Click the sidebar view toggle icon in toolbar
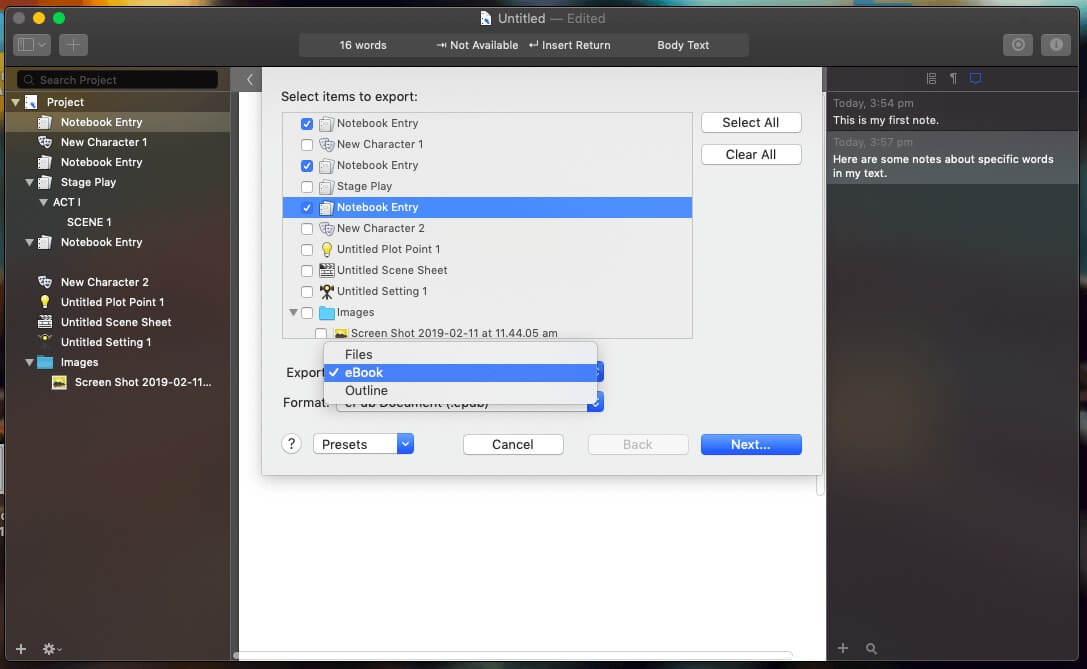 click(x=31, y=45)
